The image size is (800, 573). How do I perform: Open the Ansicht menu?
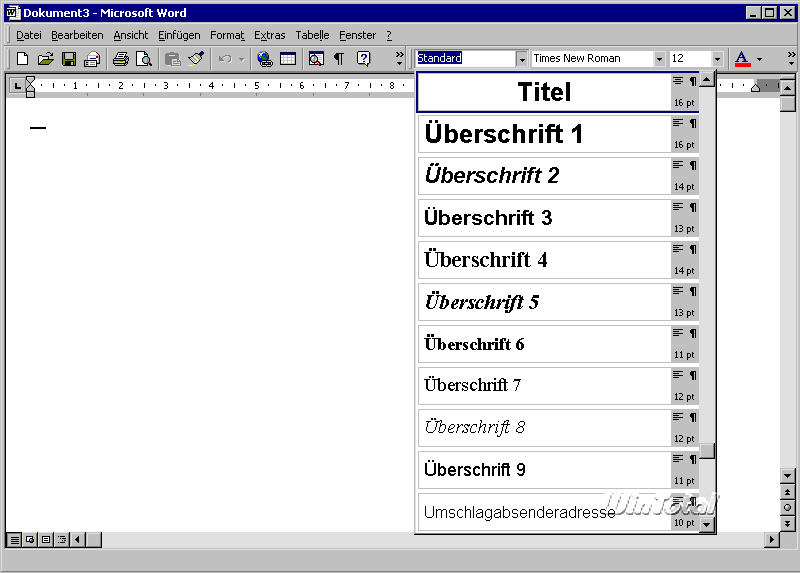(x=131, y=35)
